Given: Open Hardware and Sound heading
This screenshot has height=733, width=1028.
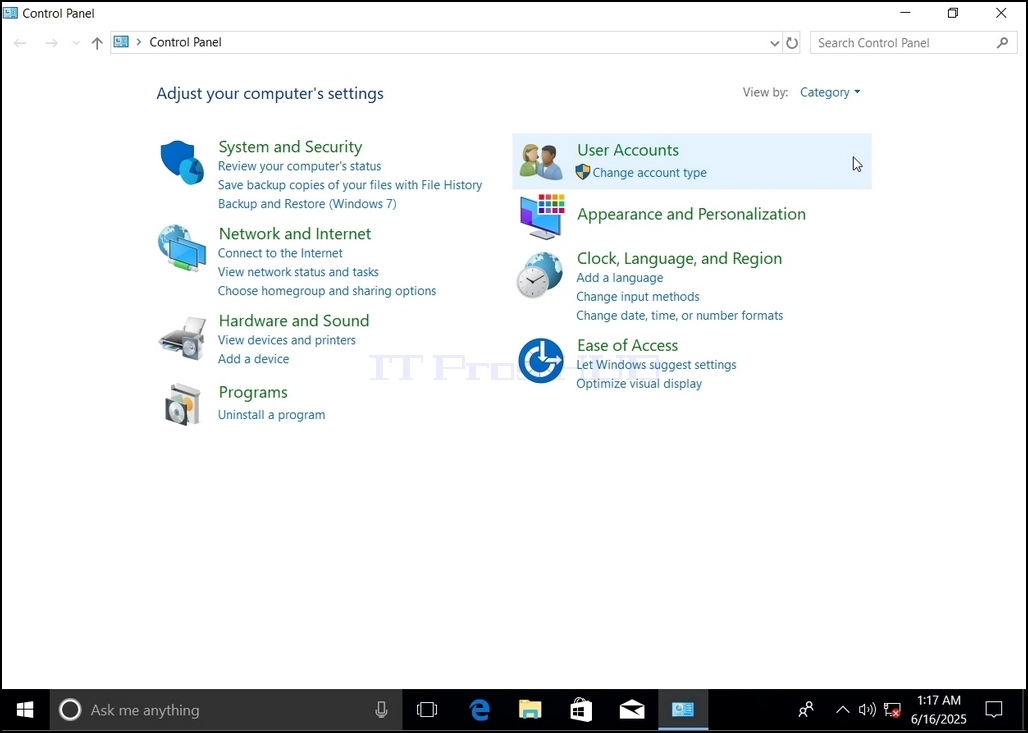Looking at the screenshot, I should [x=294, y=321].
